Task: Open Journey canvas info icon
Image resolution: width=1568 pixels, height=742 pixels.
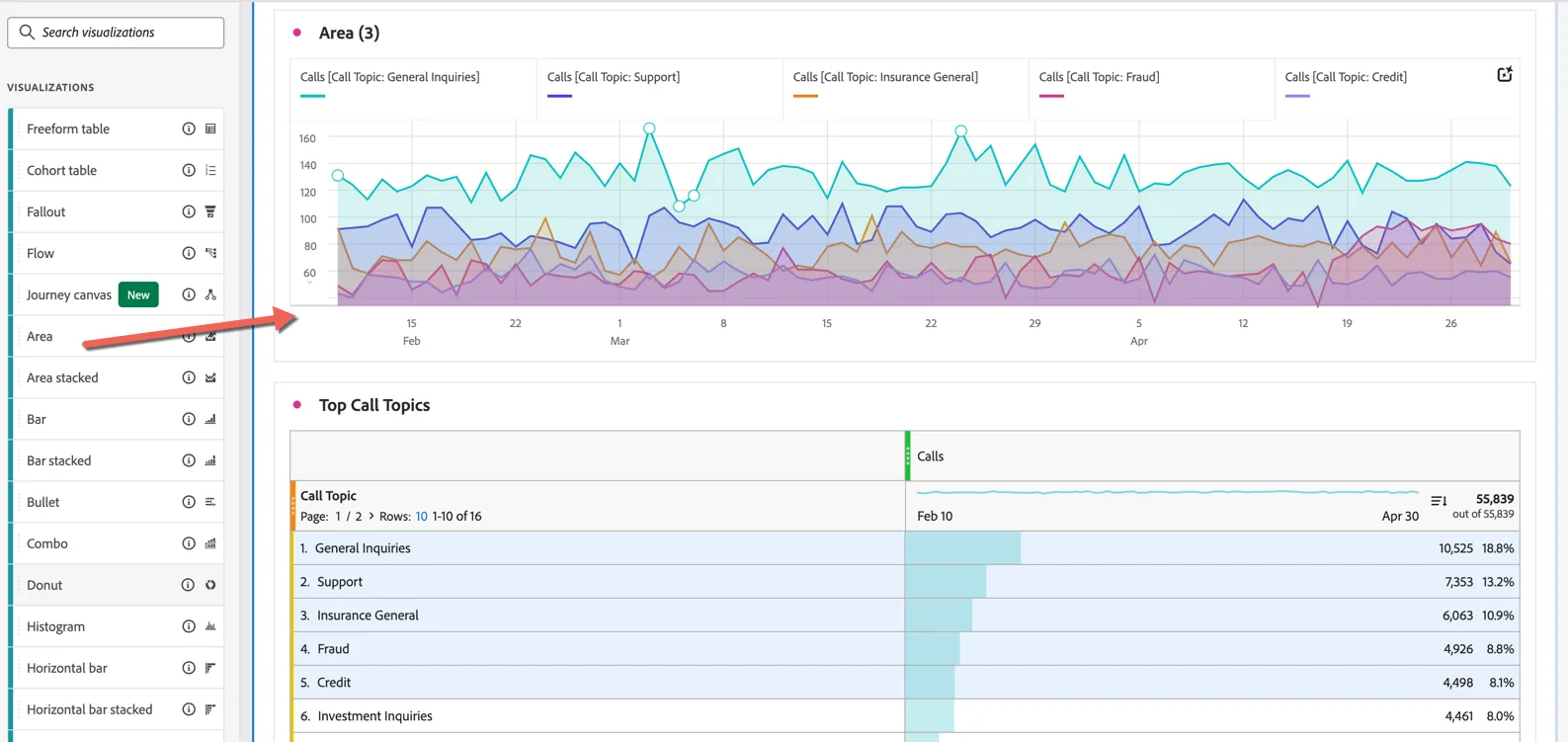Action: (189, 294)
